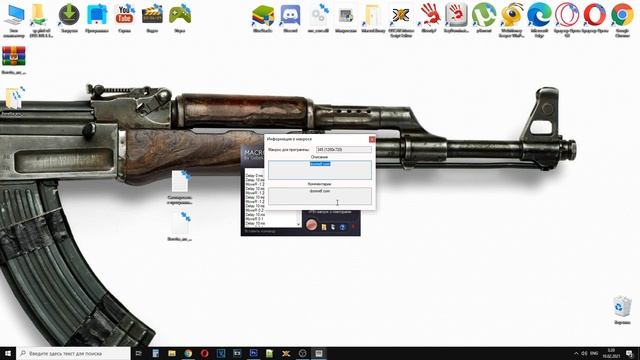The width and height of the screenshot is (640, 360).
Task: Click the blue round help icon in the macro editor
Action: (x=342, y=227)
